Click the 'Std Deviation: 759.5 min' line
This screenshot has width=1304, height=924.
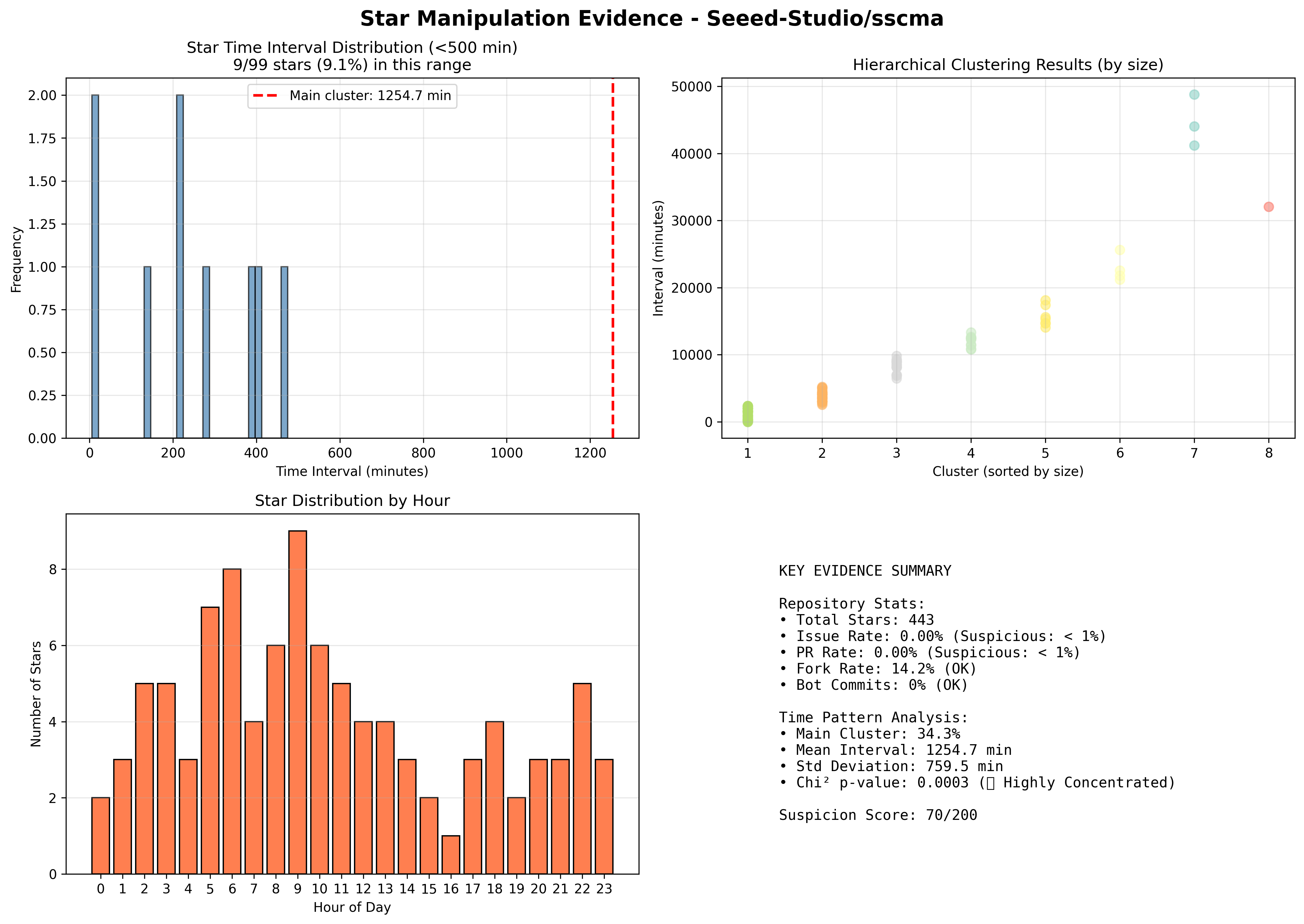891,766
